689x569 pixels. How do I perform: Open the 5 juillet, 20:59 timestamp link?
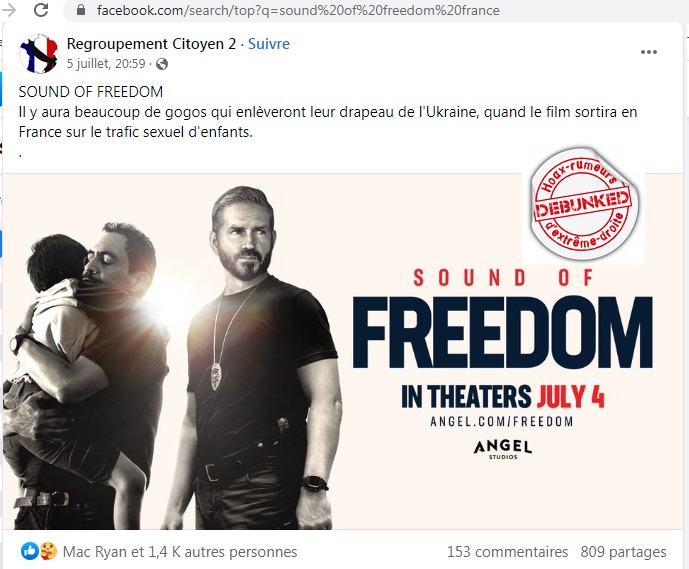[106, 64]
